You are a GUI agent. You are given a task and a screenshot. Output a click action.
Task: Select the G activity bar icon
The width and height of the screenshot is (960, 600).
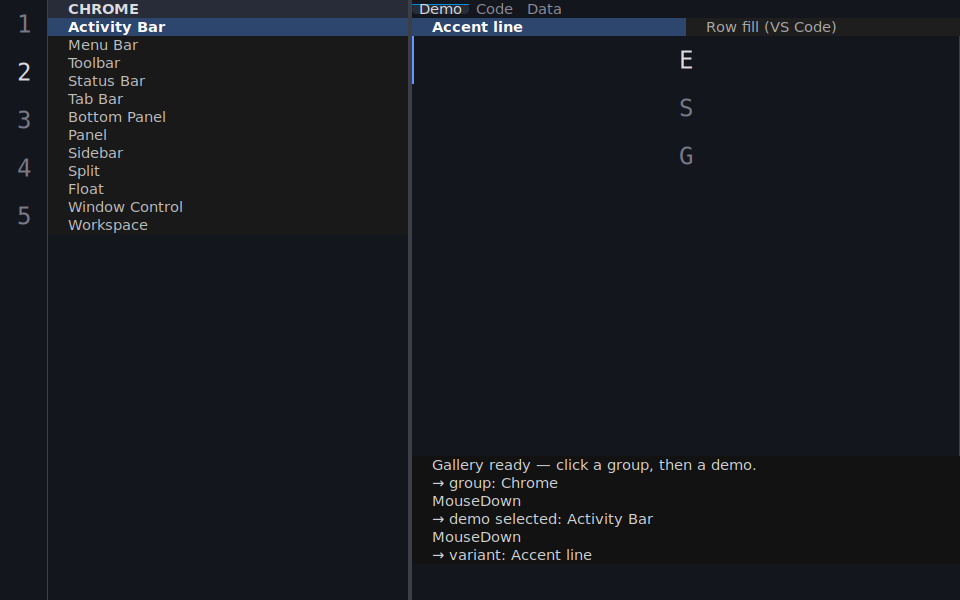(686, 156)
